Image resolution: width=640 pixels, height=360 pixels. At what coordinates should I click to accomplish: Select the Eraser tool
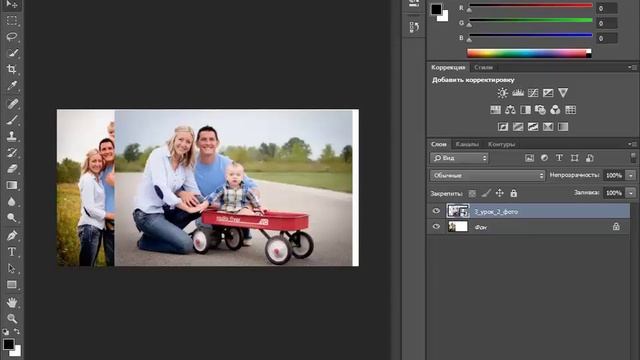[12, 169]
